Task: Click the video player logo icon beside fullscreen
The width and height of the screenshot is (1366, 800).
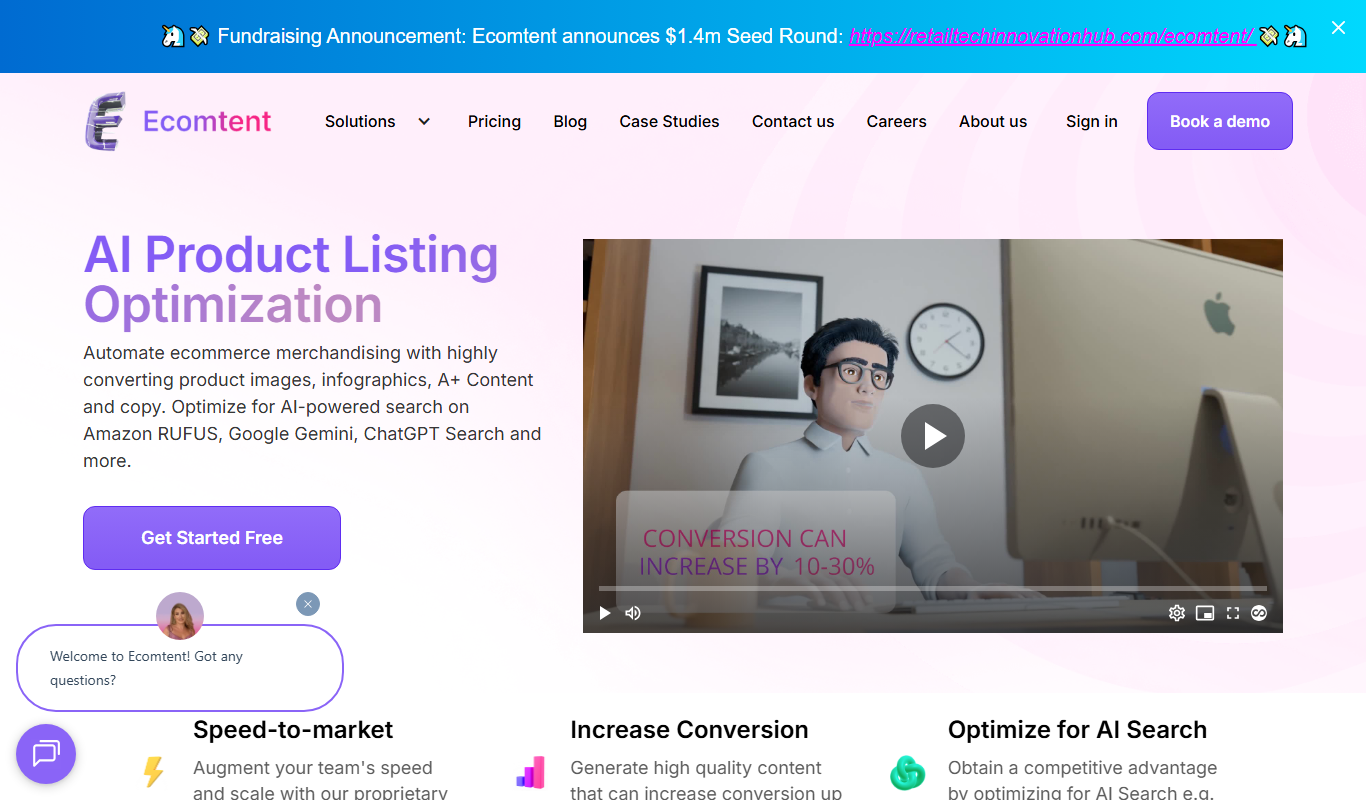Action: click(1259, 613)
